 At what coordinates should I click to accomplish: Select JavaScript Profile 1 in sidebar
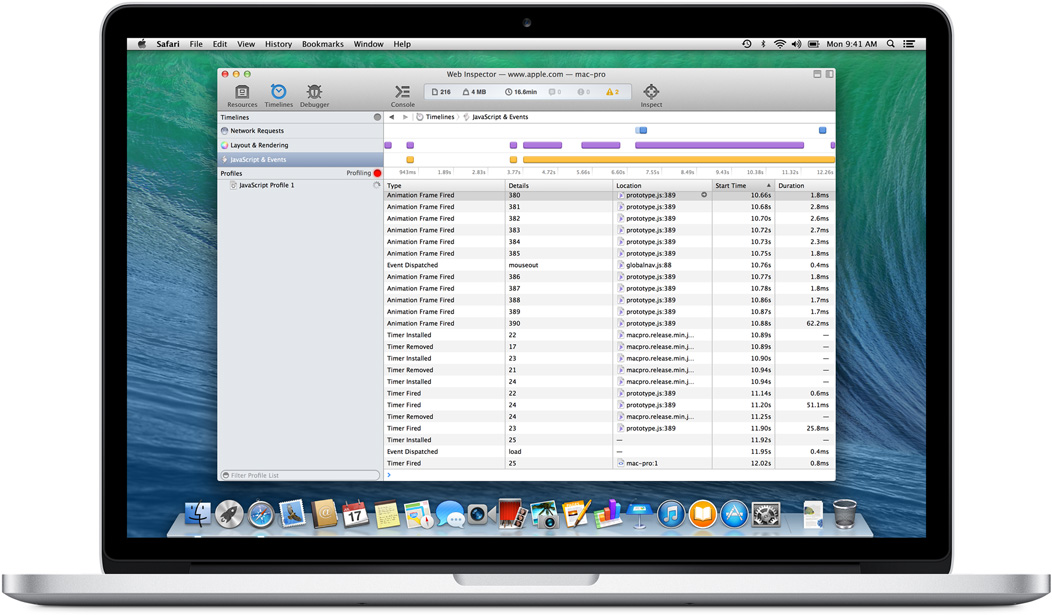point(266,185)
